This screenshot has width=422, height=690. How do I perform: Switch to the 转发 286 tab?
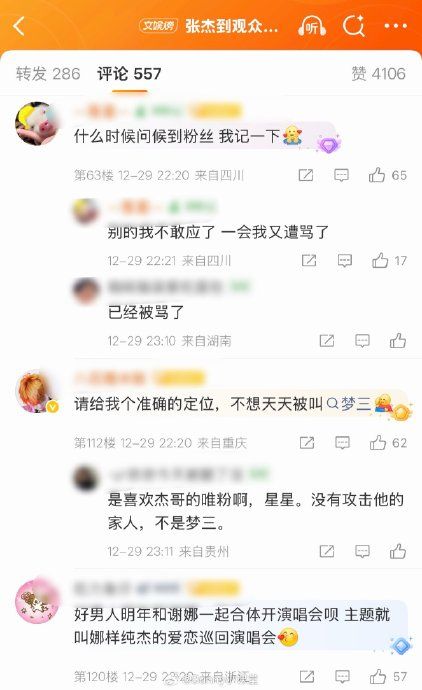[48, 73]
